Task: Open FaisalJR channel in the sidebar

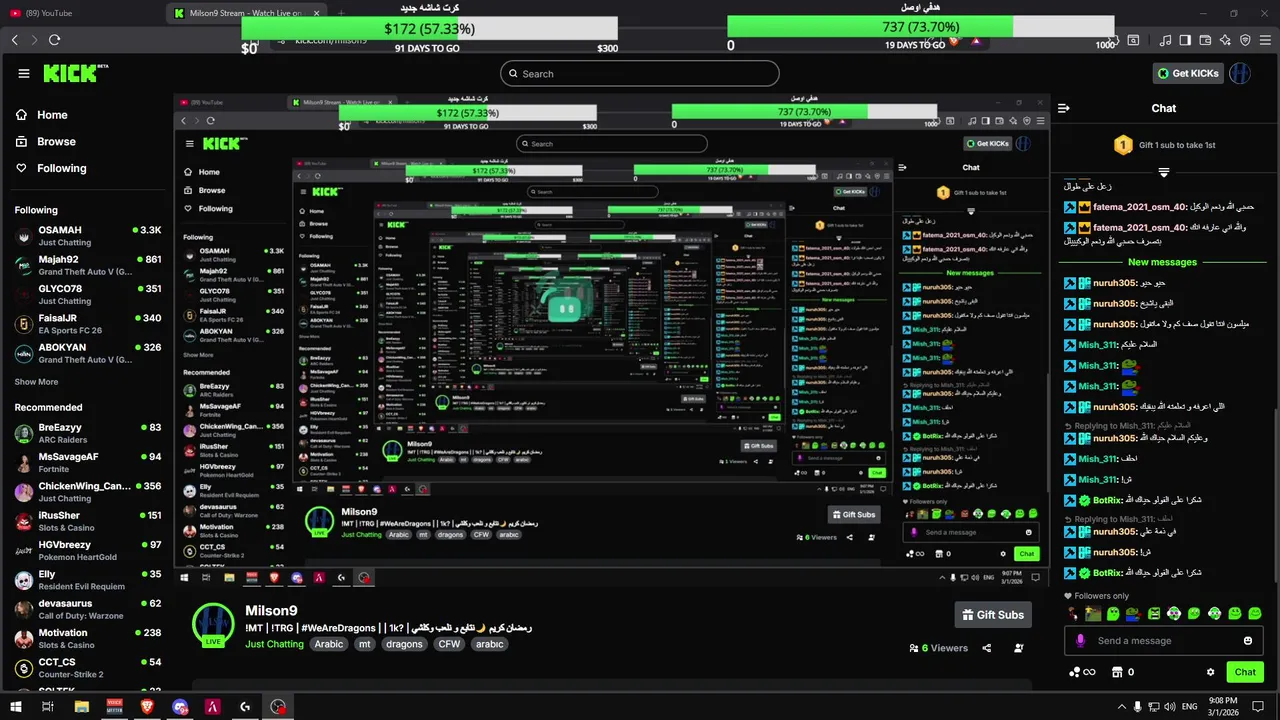Action: tap(88, 324)
